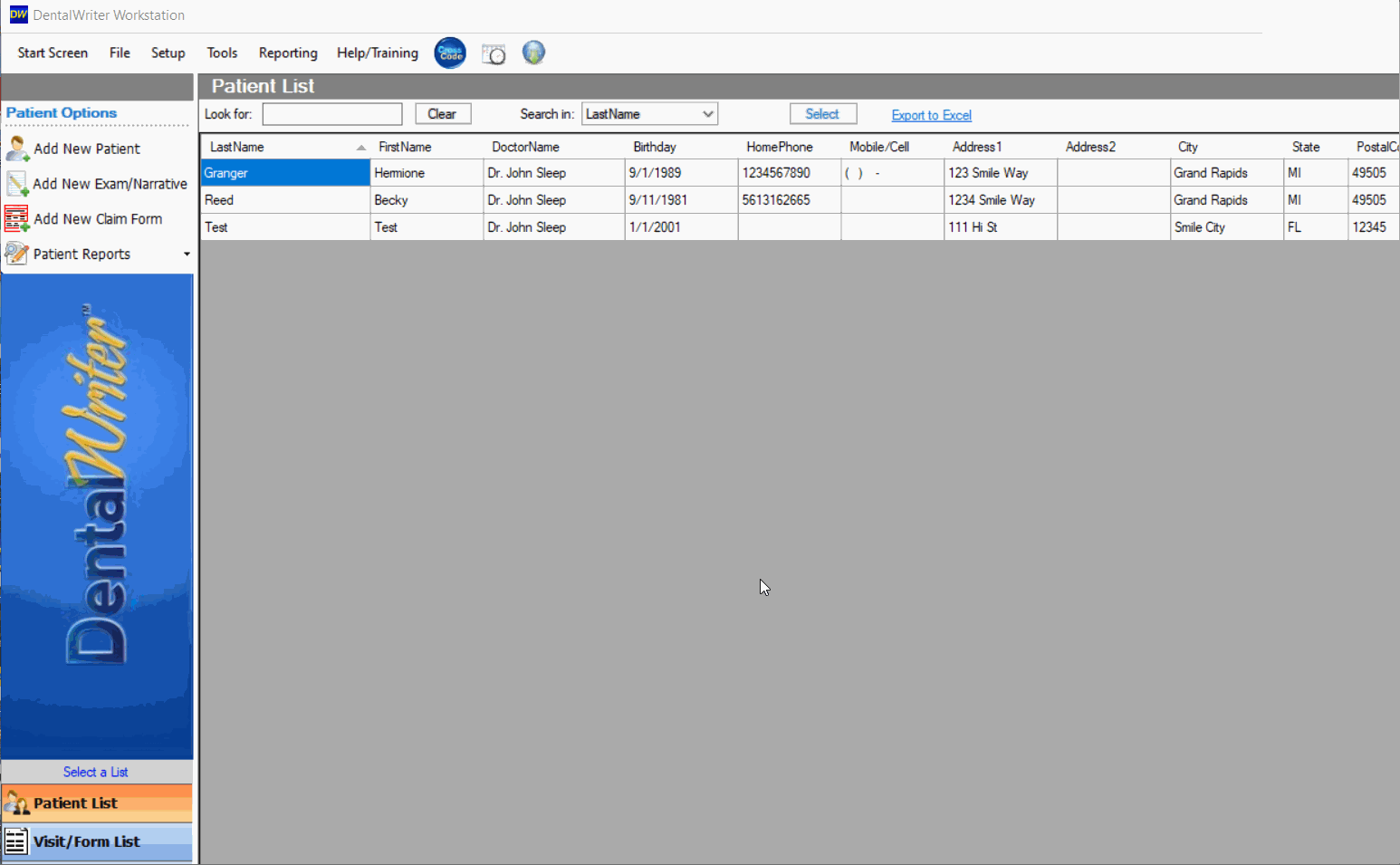Focus the Look for search field

[332, 114]
